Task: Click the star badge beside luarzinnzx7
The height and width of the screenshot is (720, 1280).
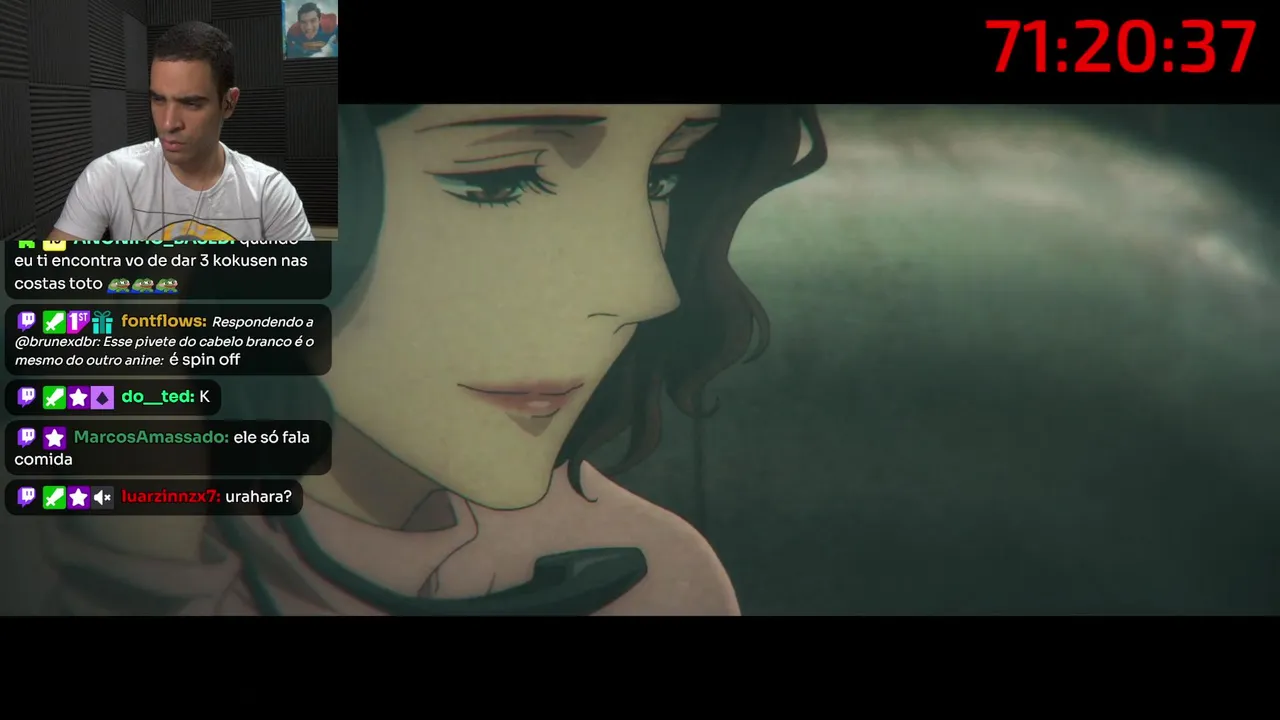Action: point(78,496)
